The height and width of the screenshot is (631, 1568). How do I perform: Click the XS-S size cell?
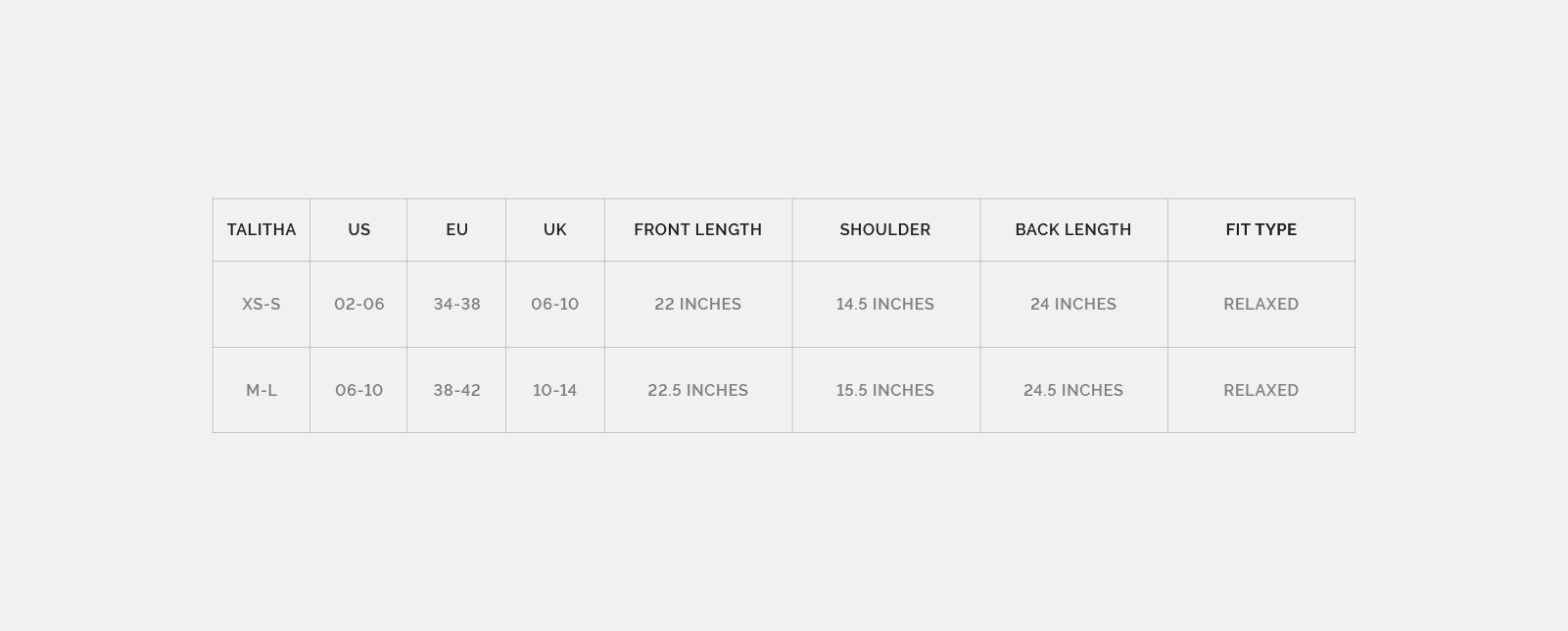tap(261, 305)
